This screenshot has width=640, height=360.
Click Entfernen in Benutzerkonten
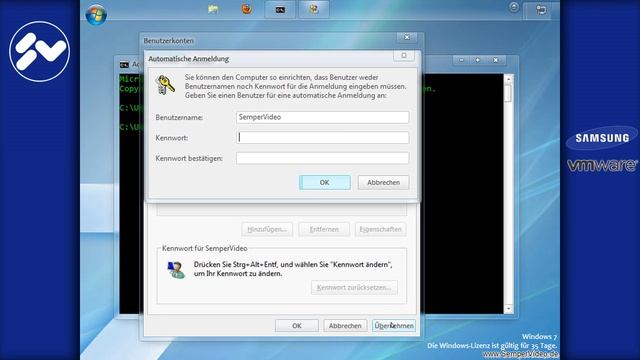point(324,229)
